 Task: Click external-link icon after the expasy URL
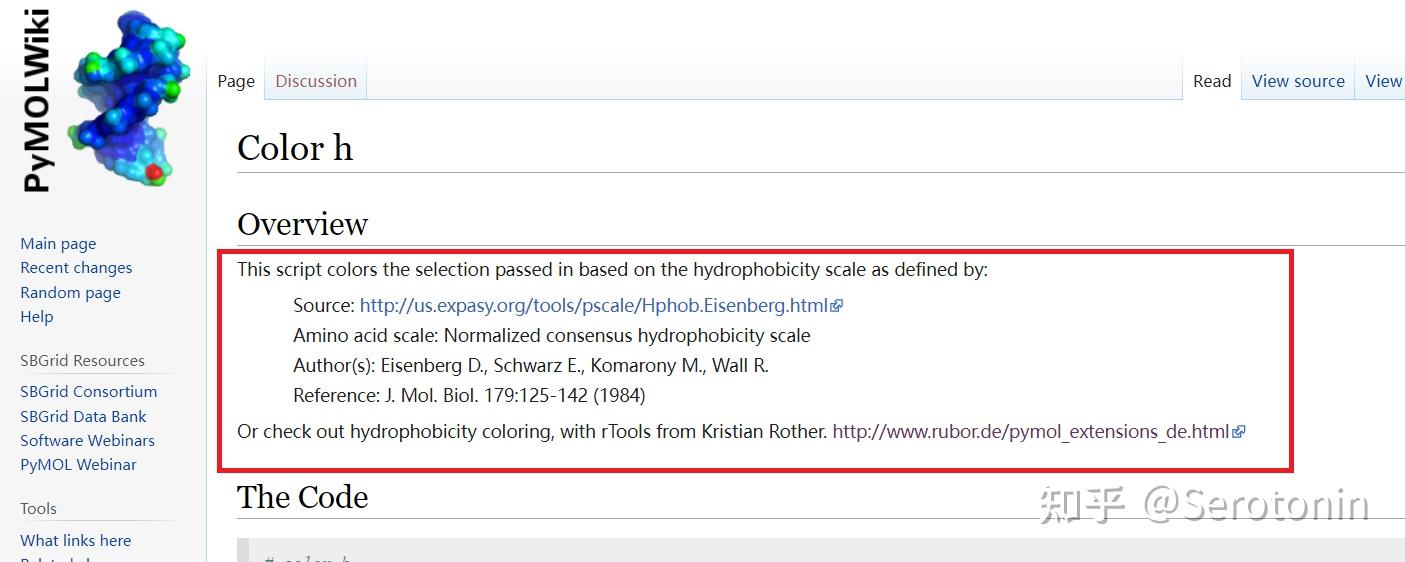click(x=837, y=306)
